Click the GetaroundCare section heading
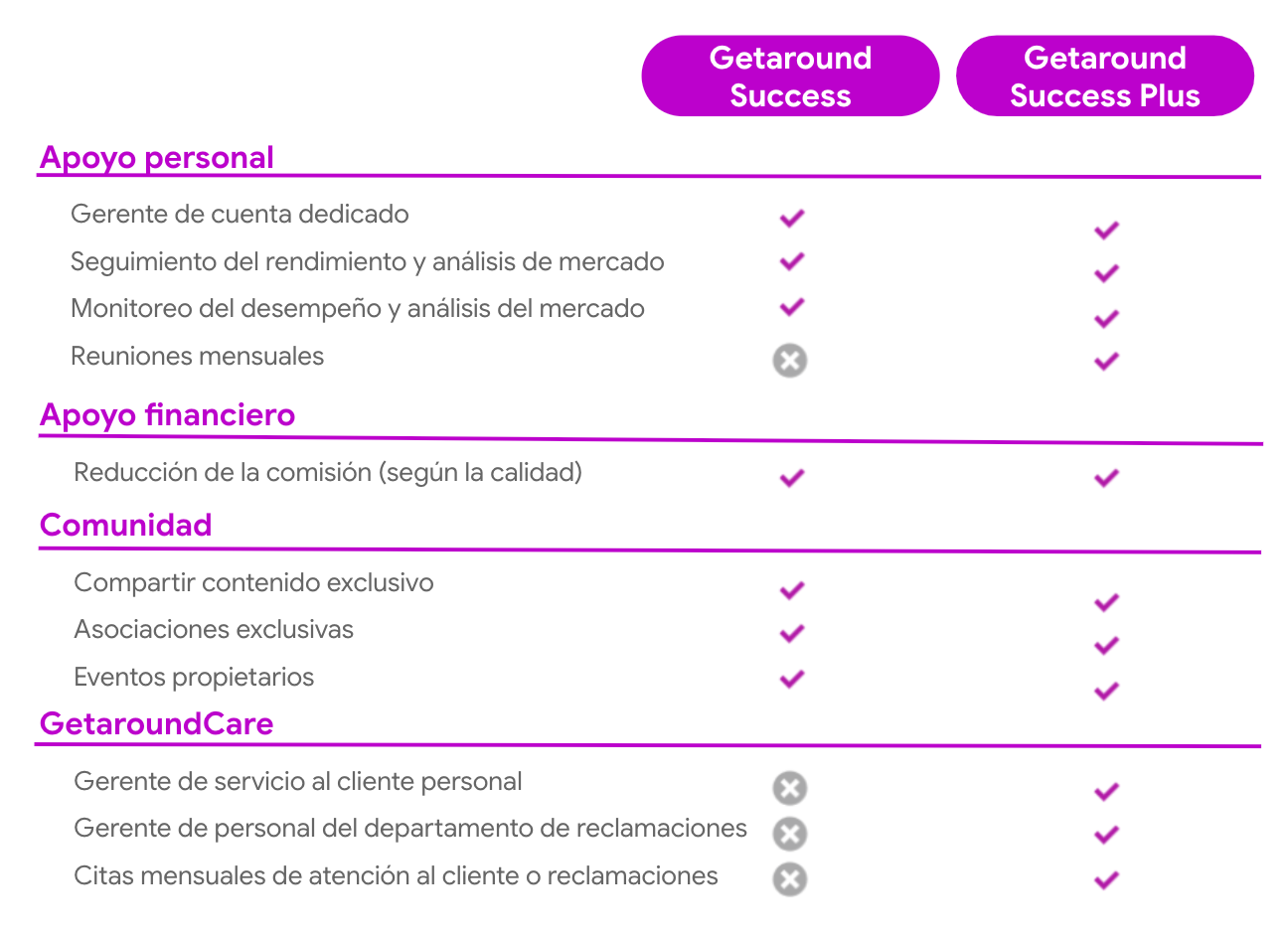This screenshot has width=1288, height=938. tap(157, 723)
